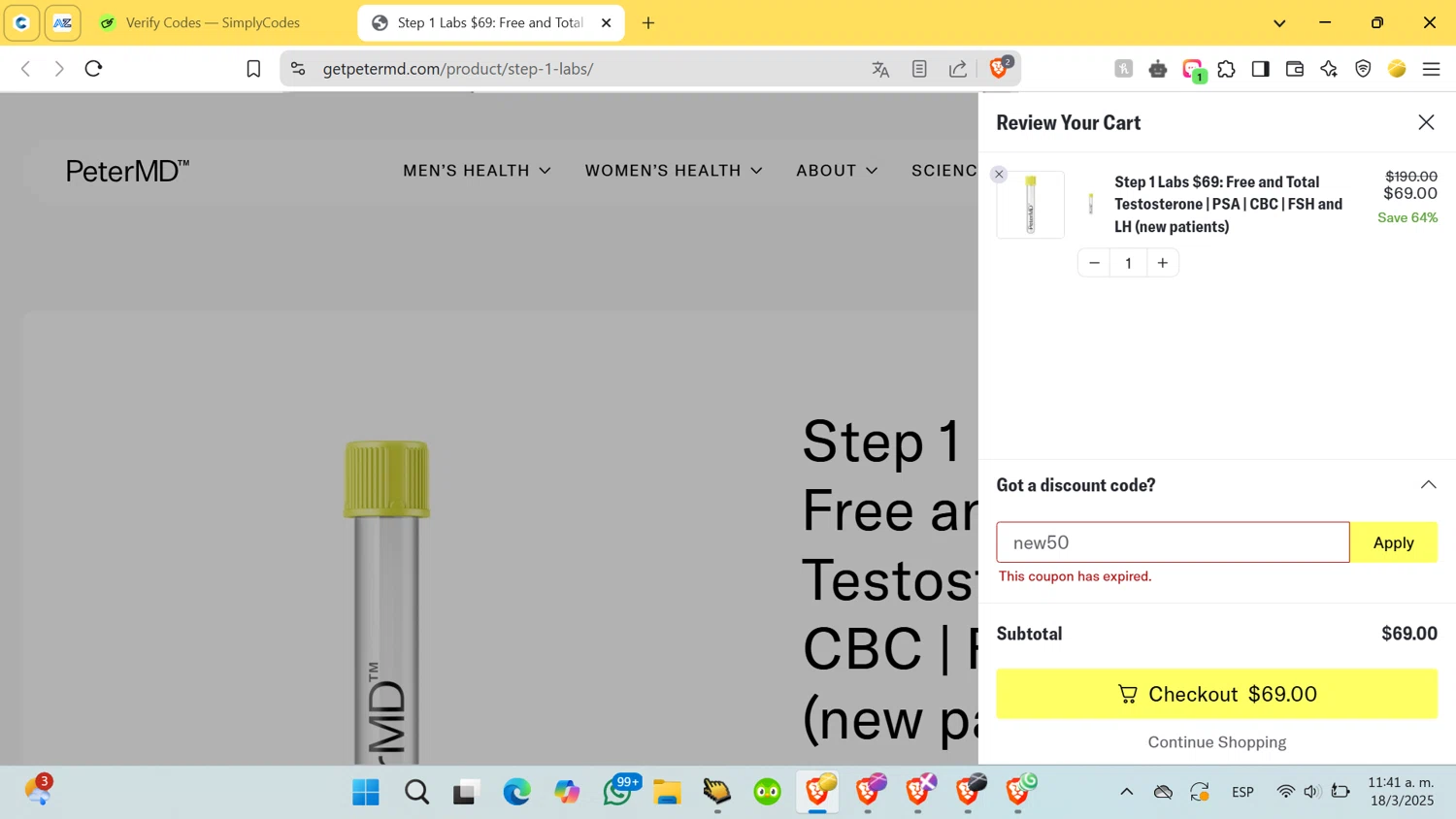Show hidden system tray icons
Viewport: 1456px width, 819px height.
[1127, 792]
